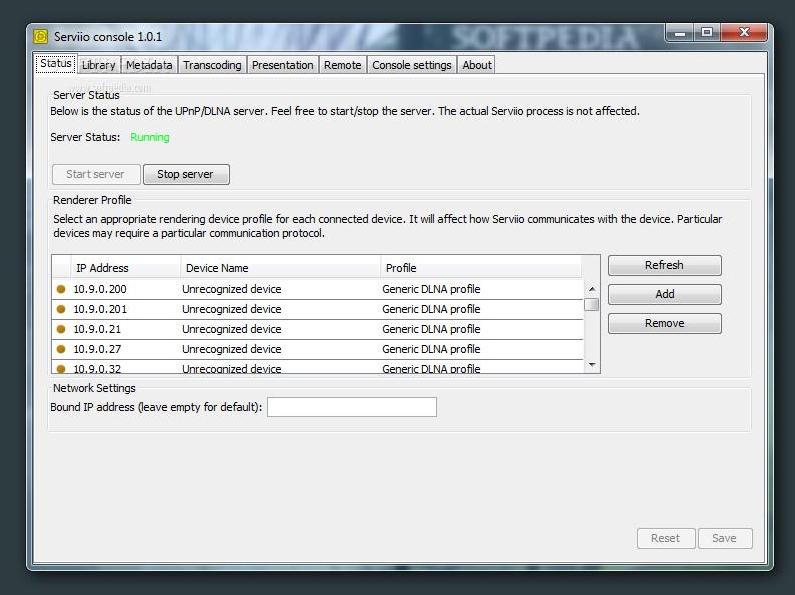The width and height of the screenshot is (795, 595).
Task: Remove the selected renderer device
Action: coord(665,323)
